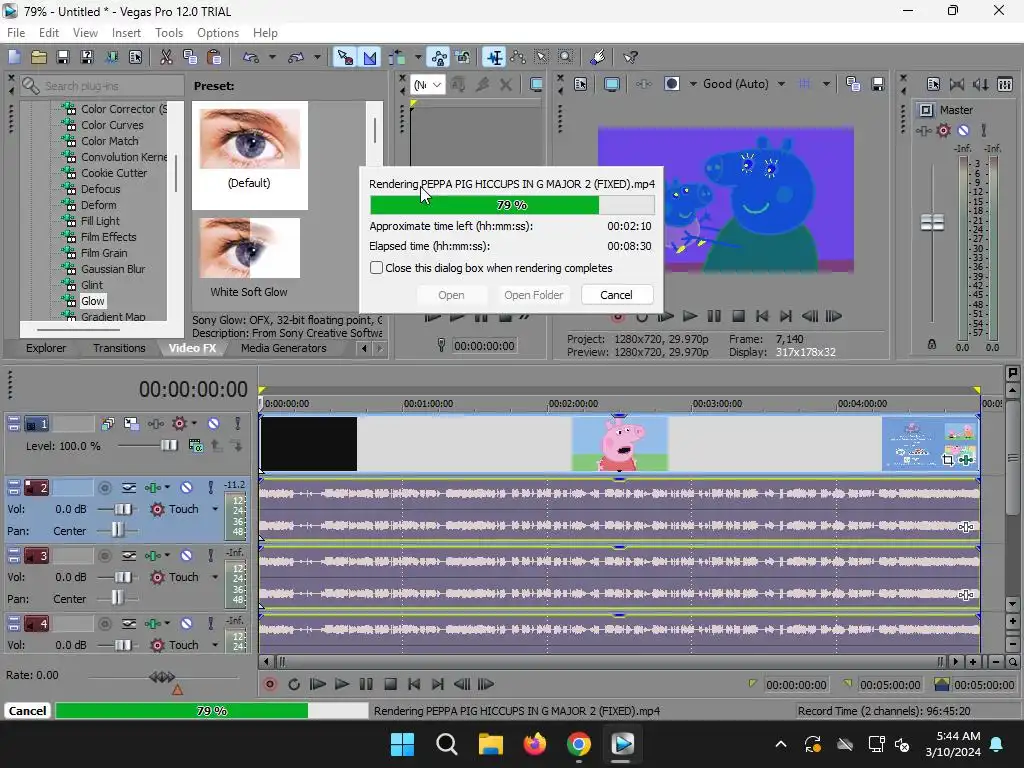Select Film Grain in the Video FX list

point(104,253)
